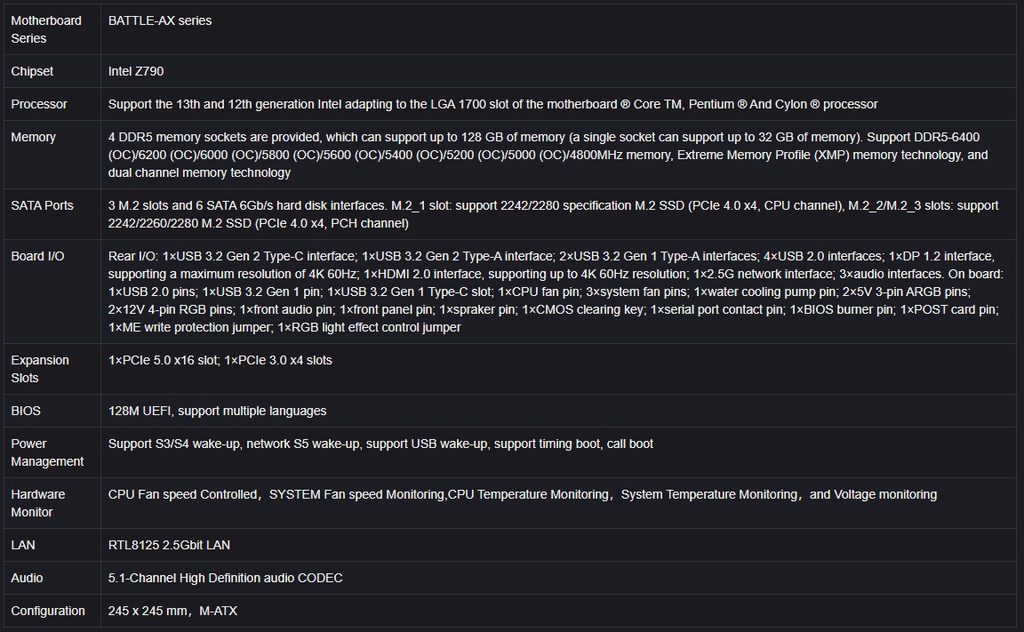Click the 5.1-Channel audio CODEC value
Viewport: 1024px width, 632px height.
(225, 578)
